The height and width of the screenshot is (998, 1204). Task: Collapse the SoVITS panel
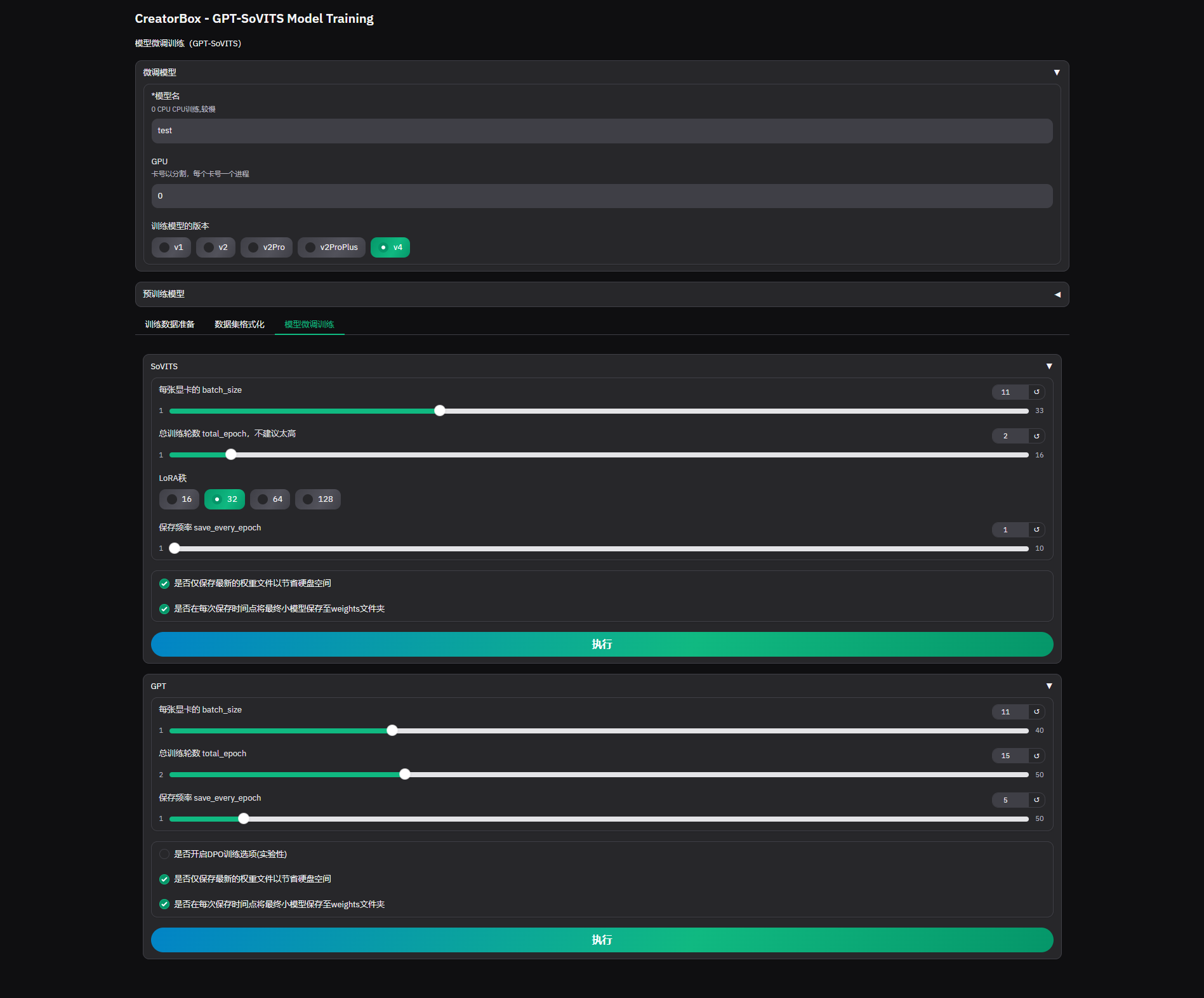pyautogui.click(x=1049, y=366)
